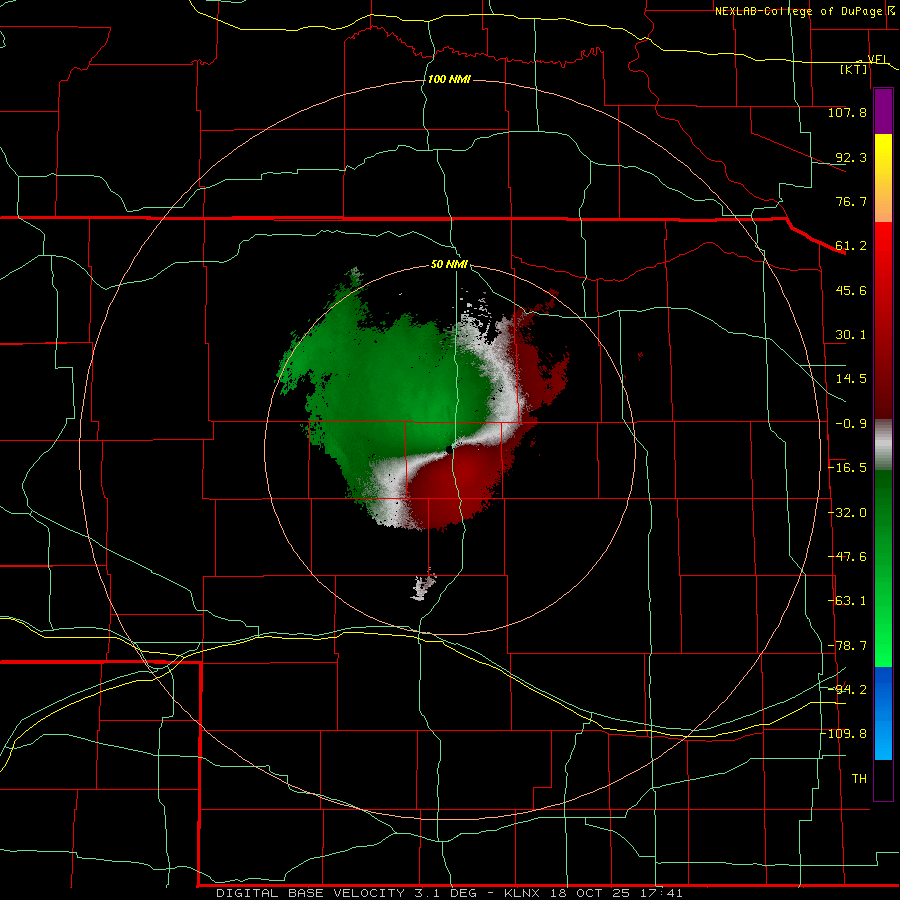Pick the red segment of the color scale
The width and height of the screenshot is (900, 900).
[x=883, y=320]
